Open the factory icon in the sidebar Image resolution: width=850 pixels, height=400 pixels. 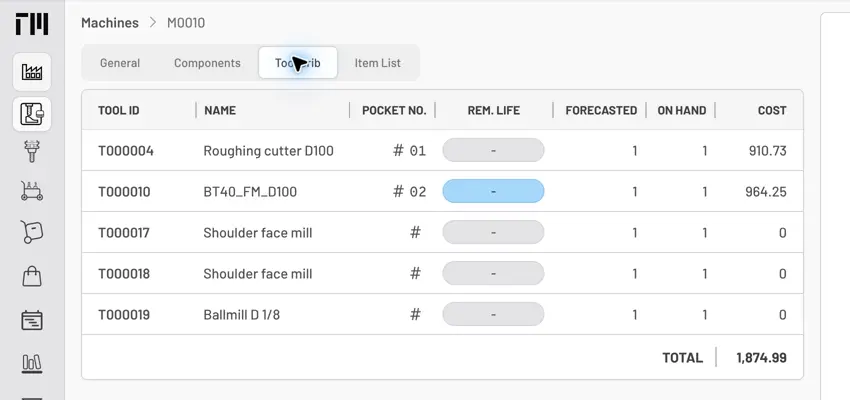[32, 72]
